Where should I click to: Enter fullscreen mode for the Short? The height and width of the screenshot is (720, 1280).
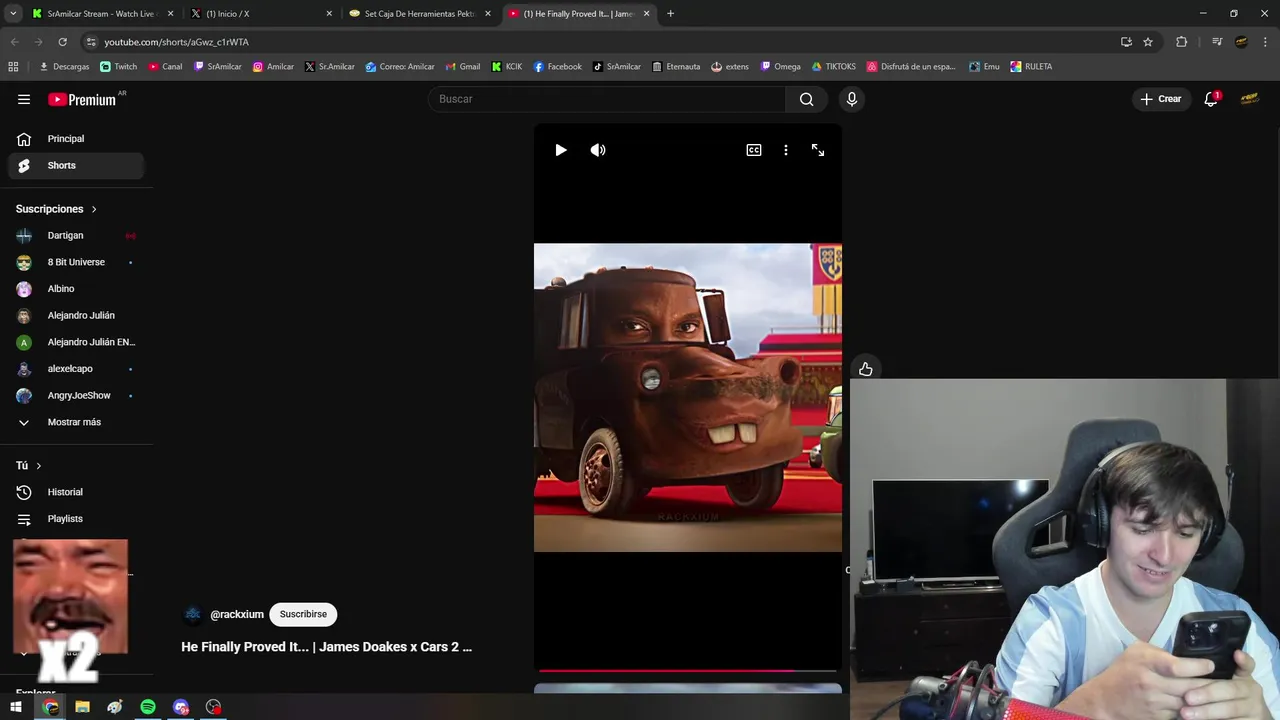click(x=818, y=150)
